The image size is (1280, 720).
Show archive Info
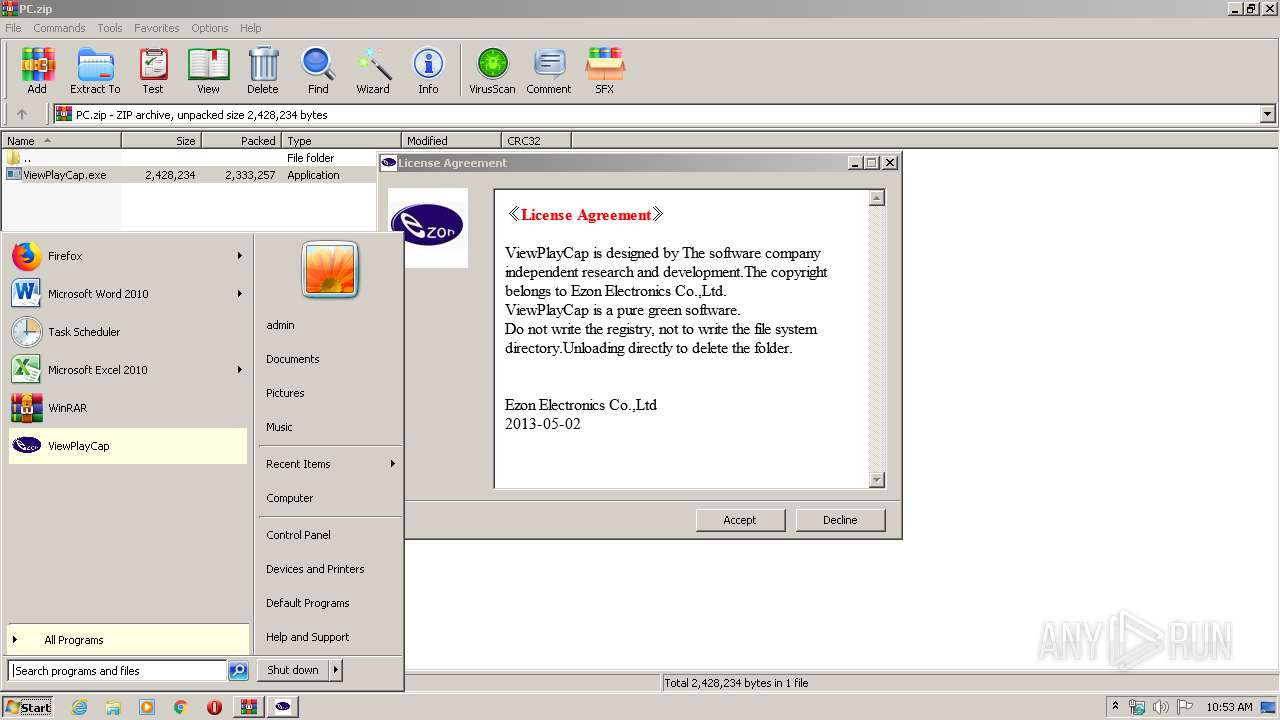tap(428, 70)
